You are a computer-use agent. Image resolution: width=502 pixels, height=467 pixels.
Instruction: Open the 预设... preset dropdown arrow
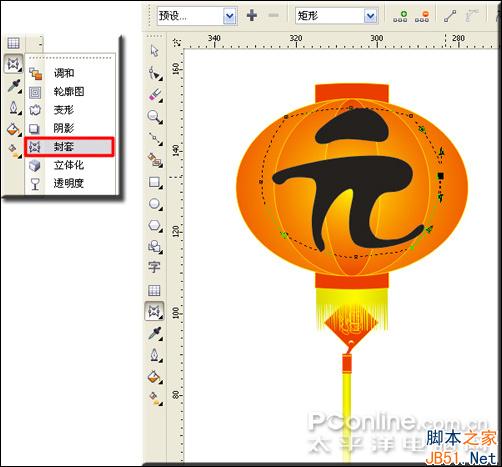[x=229, y=16]
